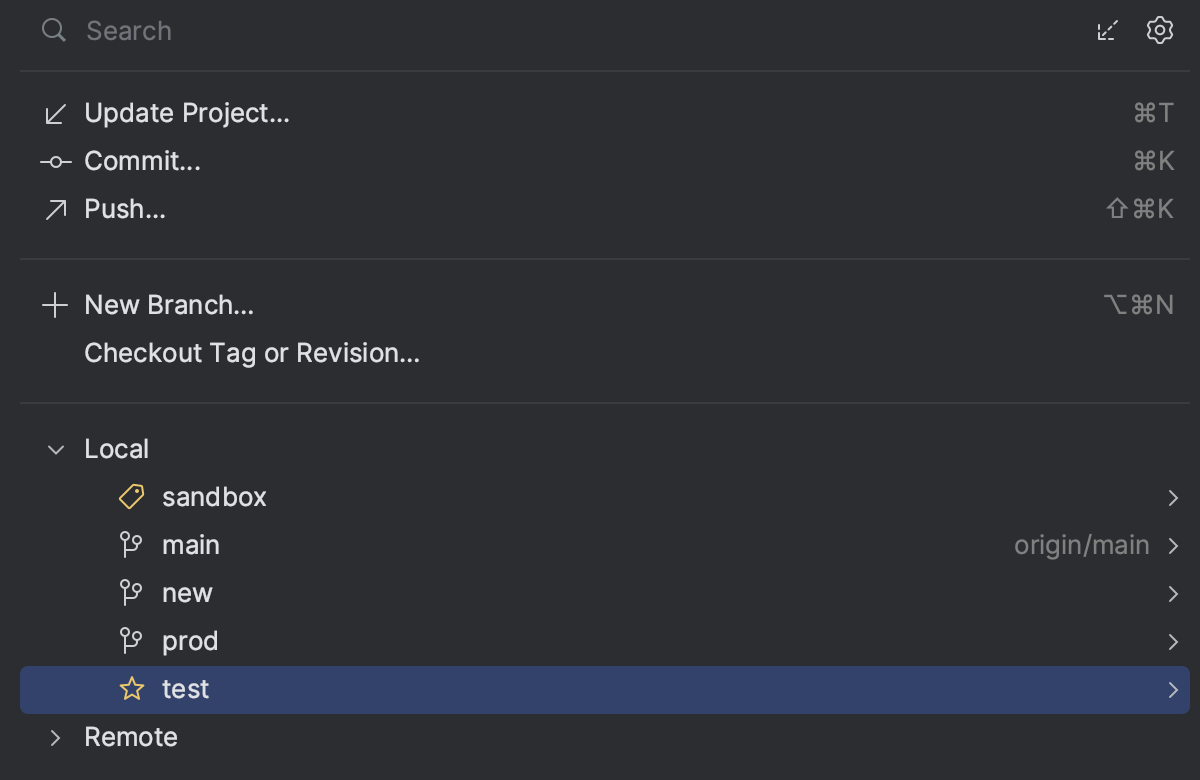This screenshot has height=780, width=1200.
Task: Open the settings gear icon
Action: pyautogui.click(x=1159, y=31)
